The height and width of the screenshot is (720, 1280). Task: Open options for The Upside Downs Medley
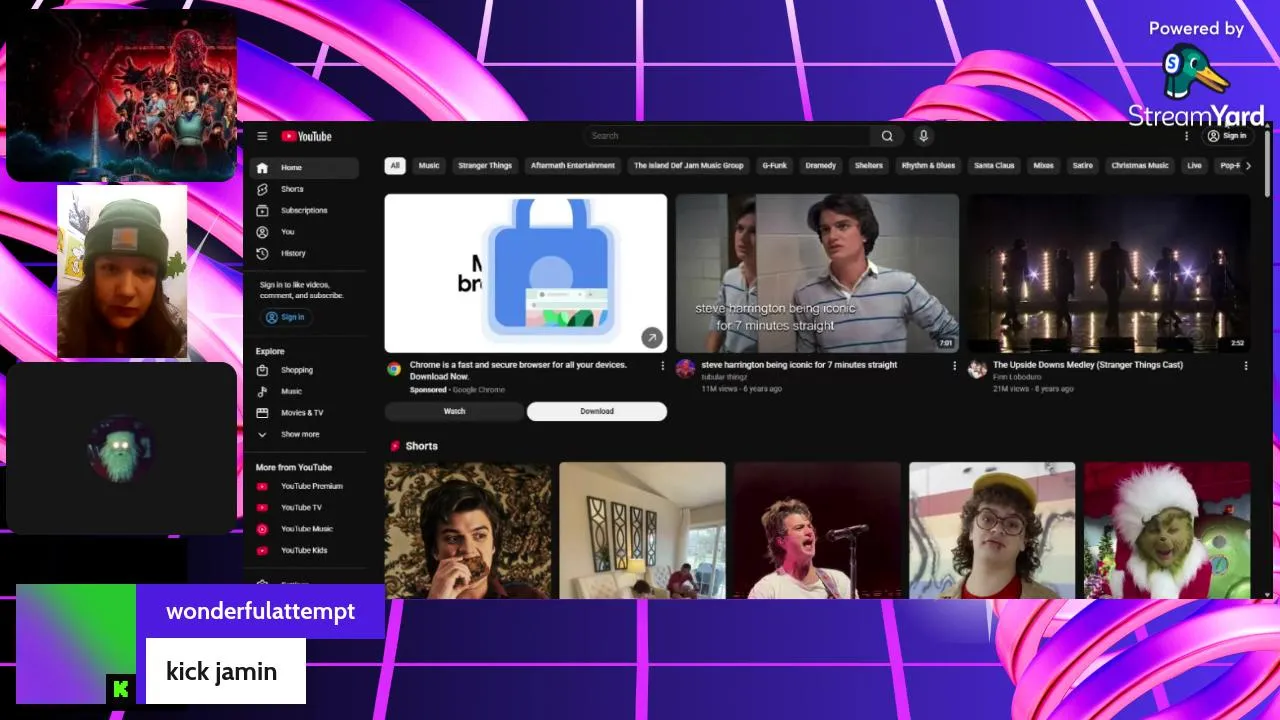1246,366
